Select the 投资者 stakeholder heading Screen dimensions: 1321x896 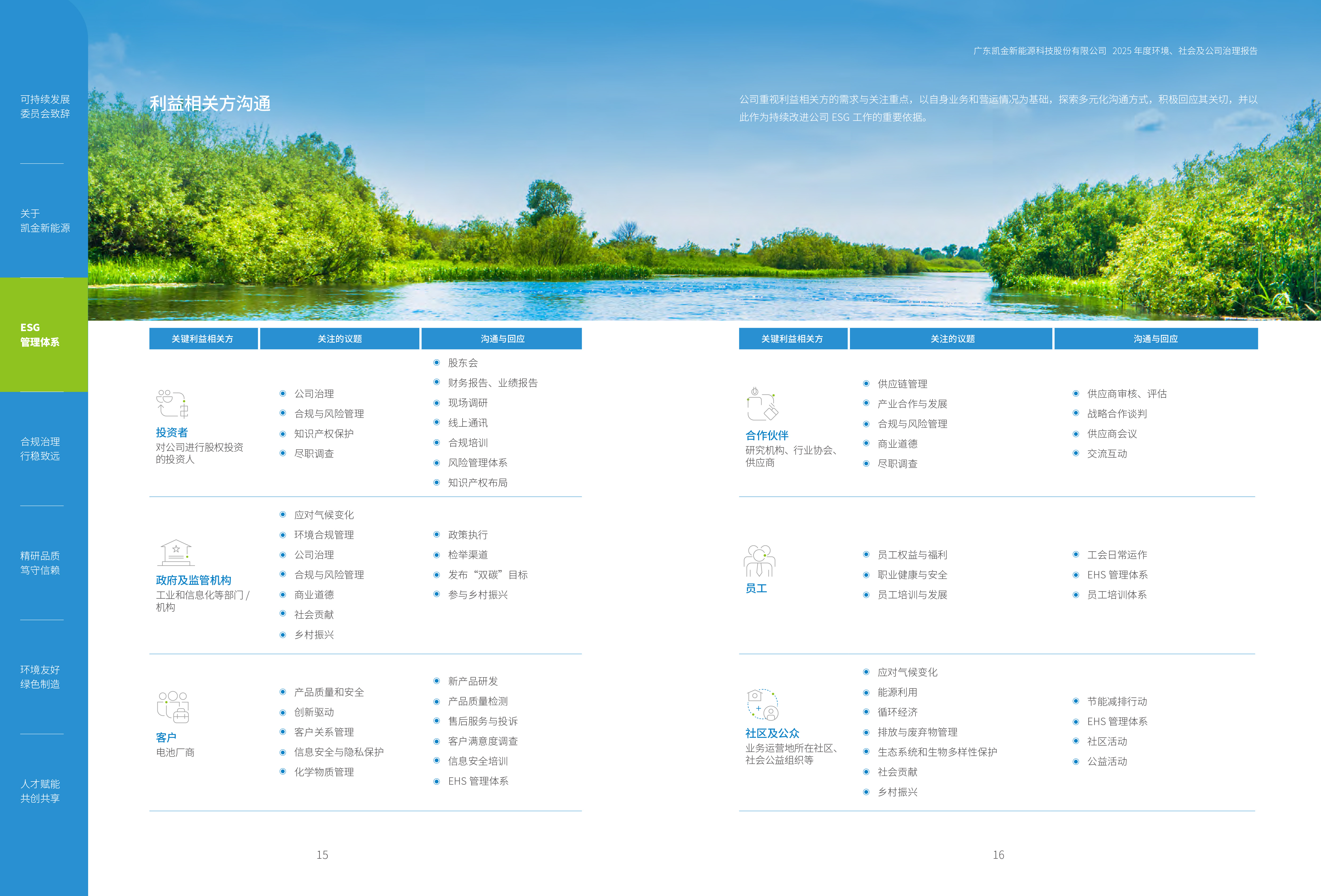pos(172,432)
